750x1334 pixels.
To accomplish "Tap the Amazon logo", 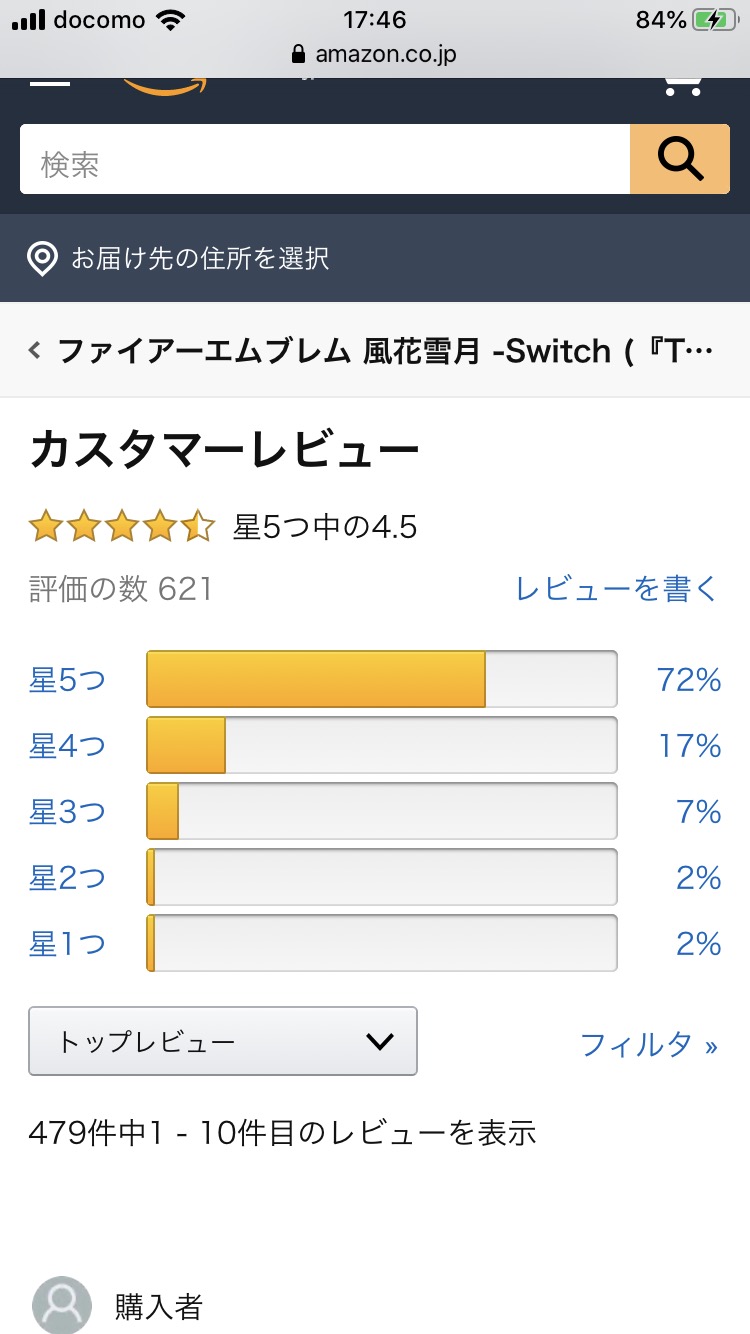I will [165, 86].
